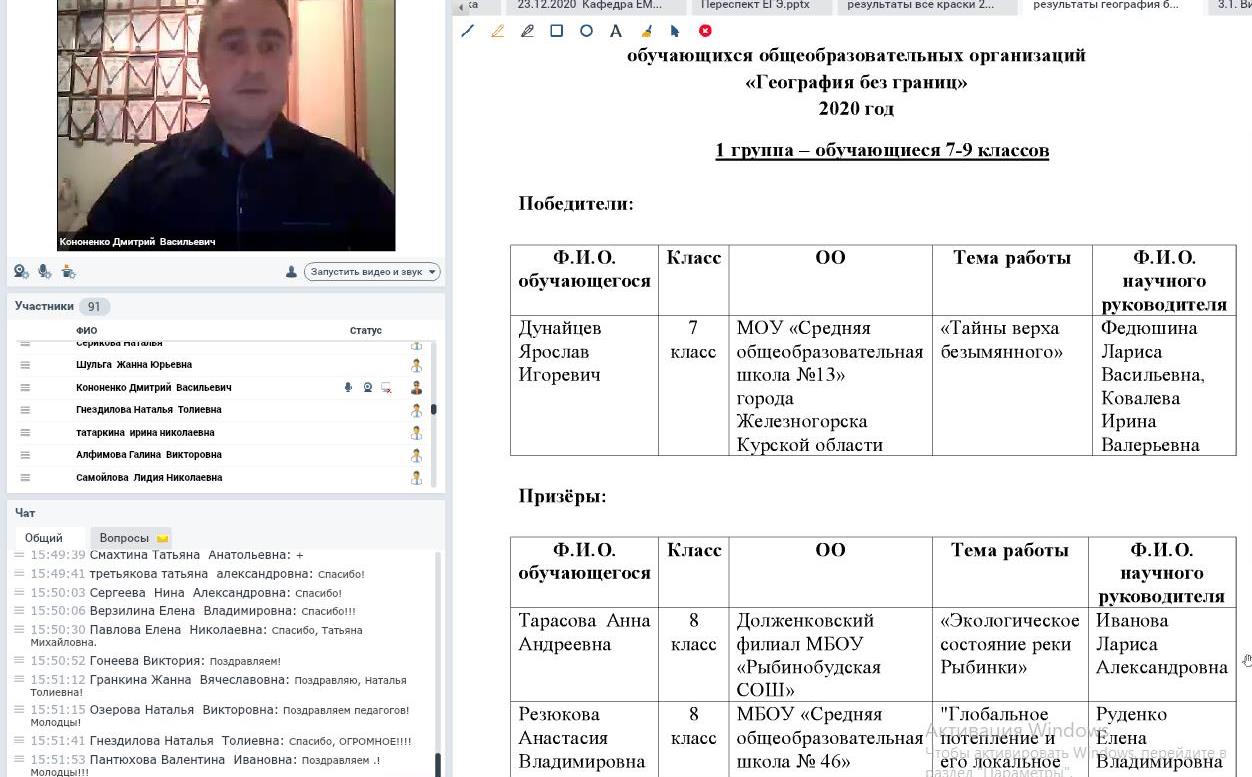Select the broom clear-annotations tool
The image size is (1252, 777).
646,31
